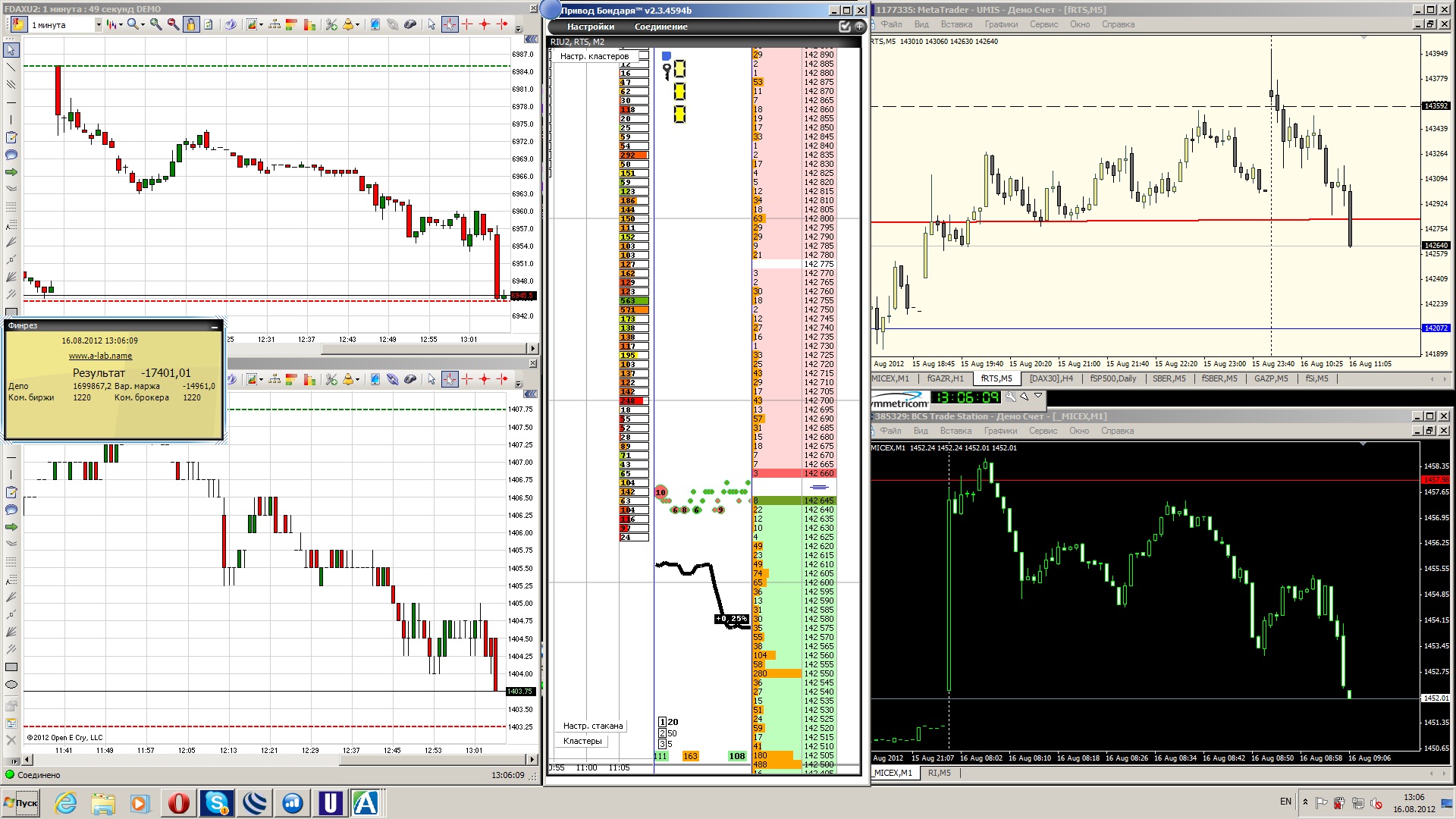The width and height of the screenshot is (1456, 819).
Task: Click the key icon in Привод Бондаря
Action: [667, 71]
